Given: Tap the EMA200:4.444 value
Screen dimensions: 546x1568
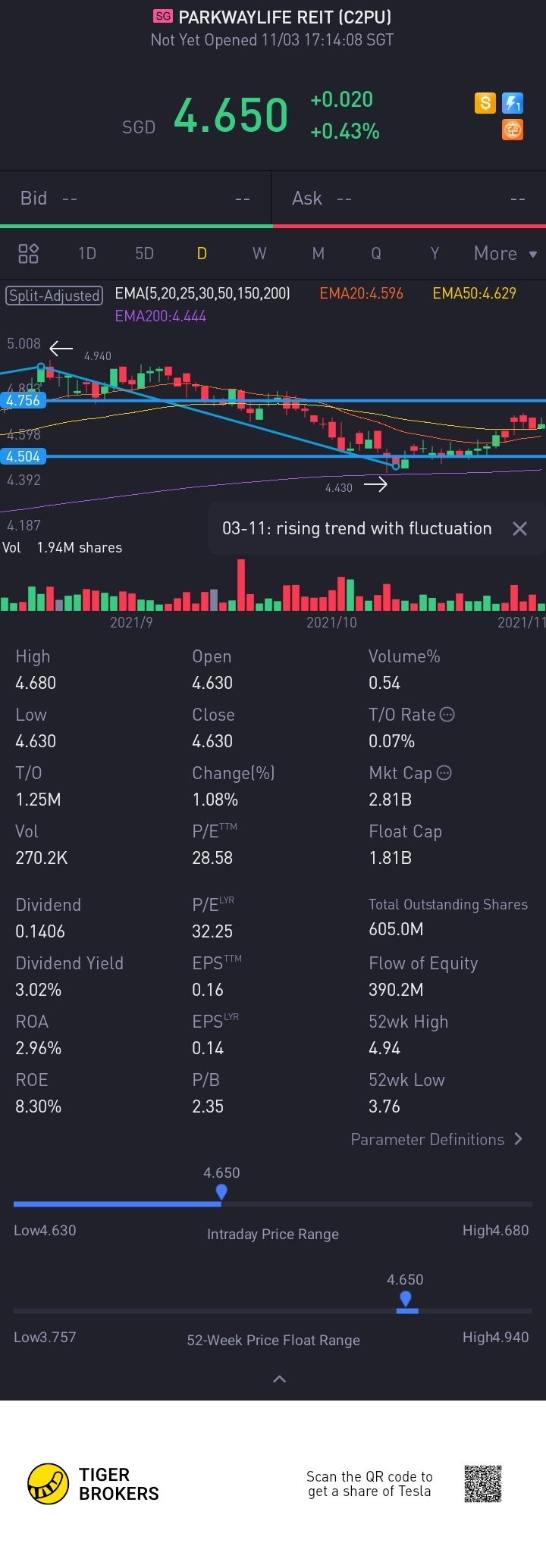Looking at the screenshot, I should [160, 316].
